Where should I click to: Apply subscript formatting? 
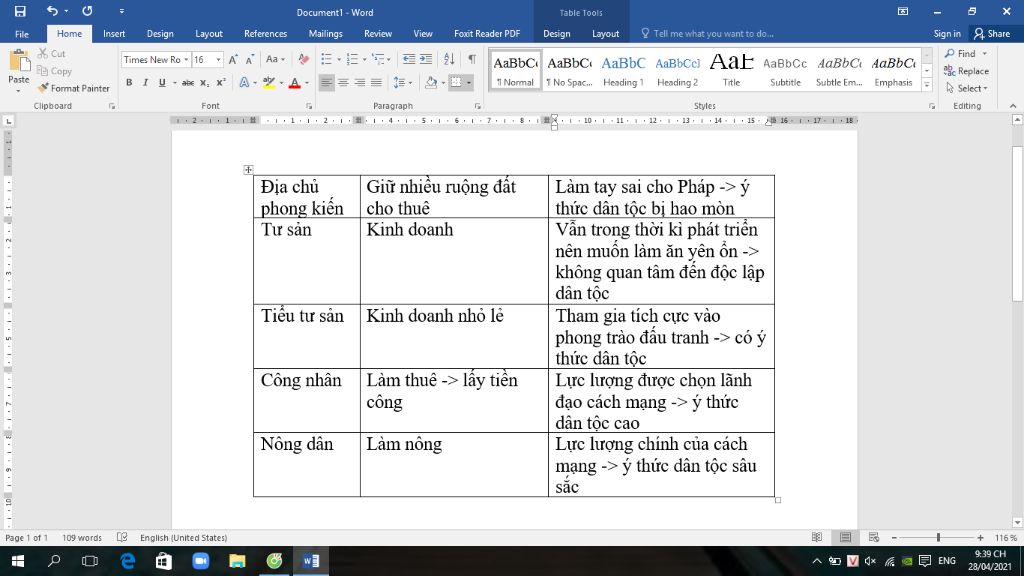point(204,83)
